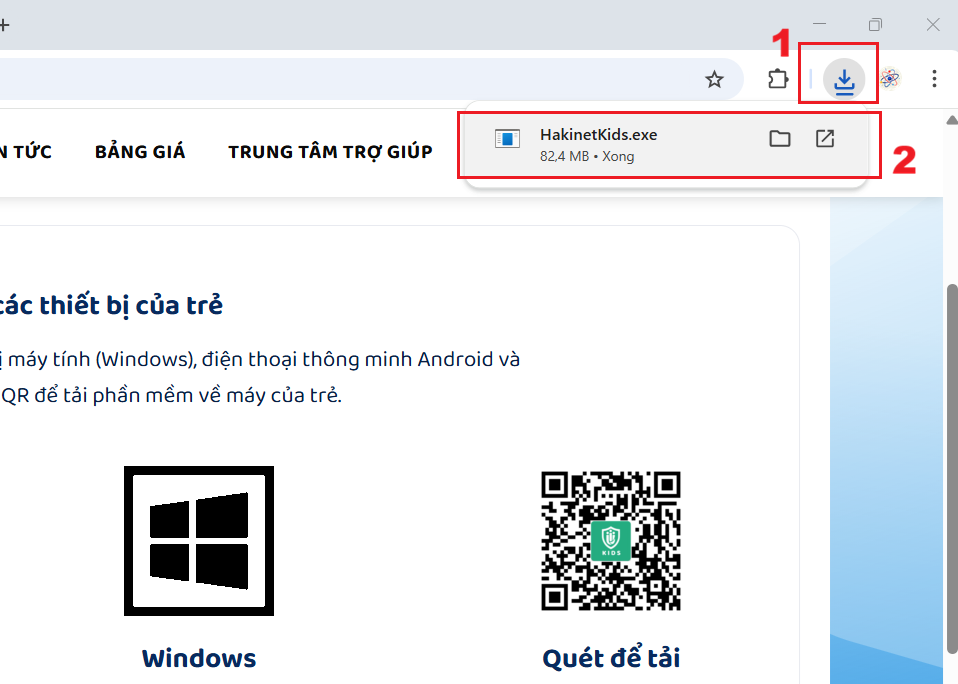Click the Hakinet Kids QR code
958x684 pixels.
[x=610, y=540]
